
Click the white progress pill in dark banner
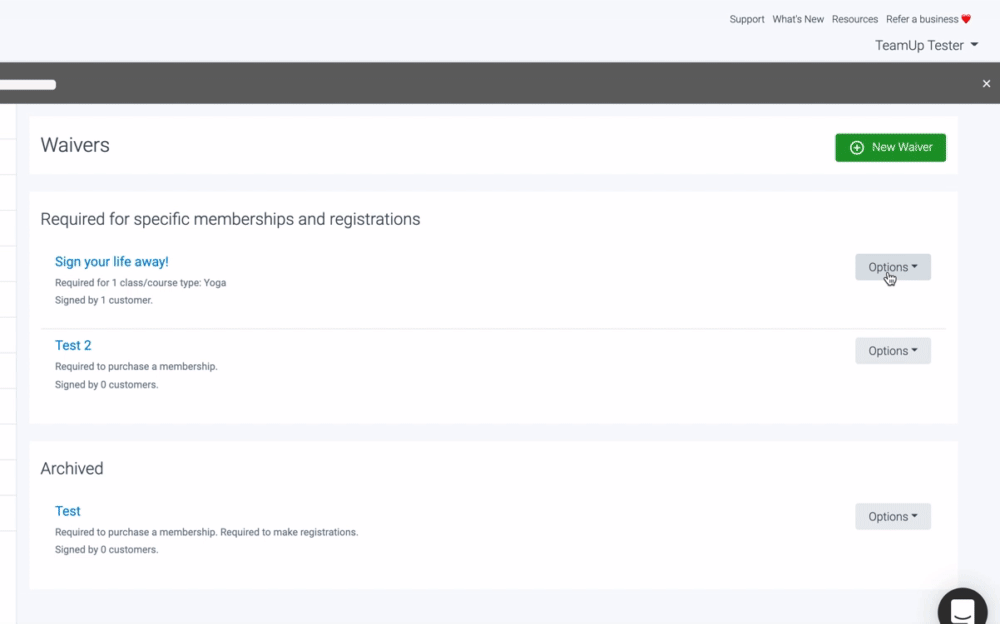tap(27, 85)
